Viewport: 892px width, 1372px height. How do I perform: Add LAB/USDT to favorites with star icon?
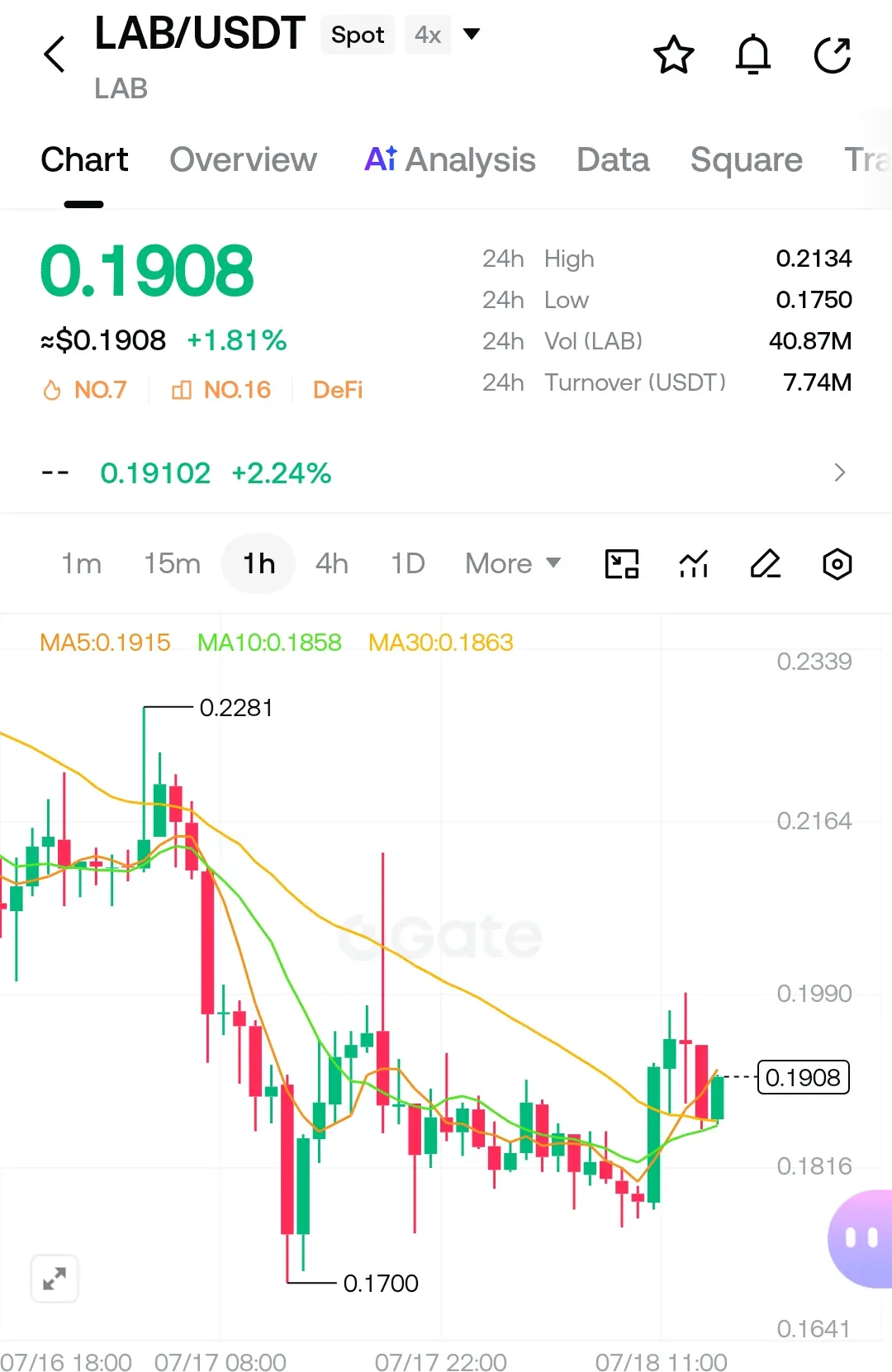[x=674, y=55]
